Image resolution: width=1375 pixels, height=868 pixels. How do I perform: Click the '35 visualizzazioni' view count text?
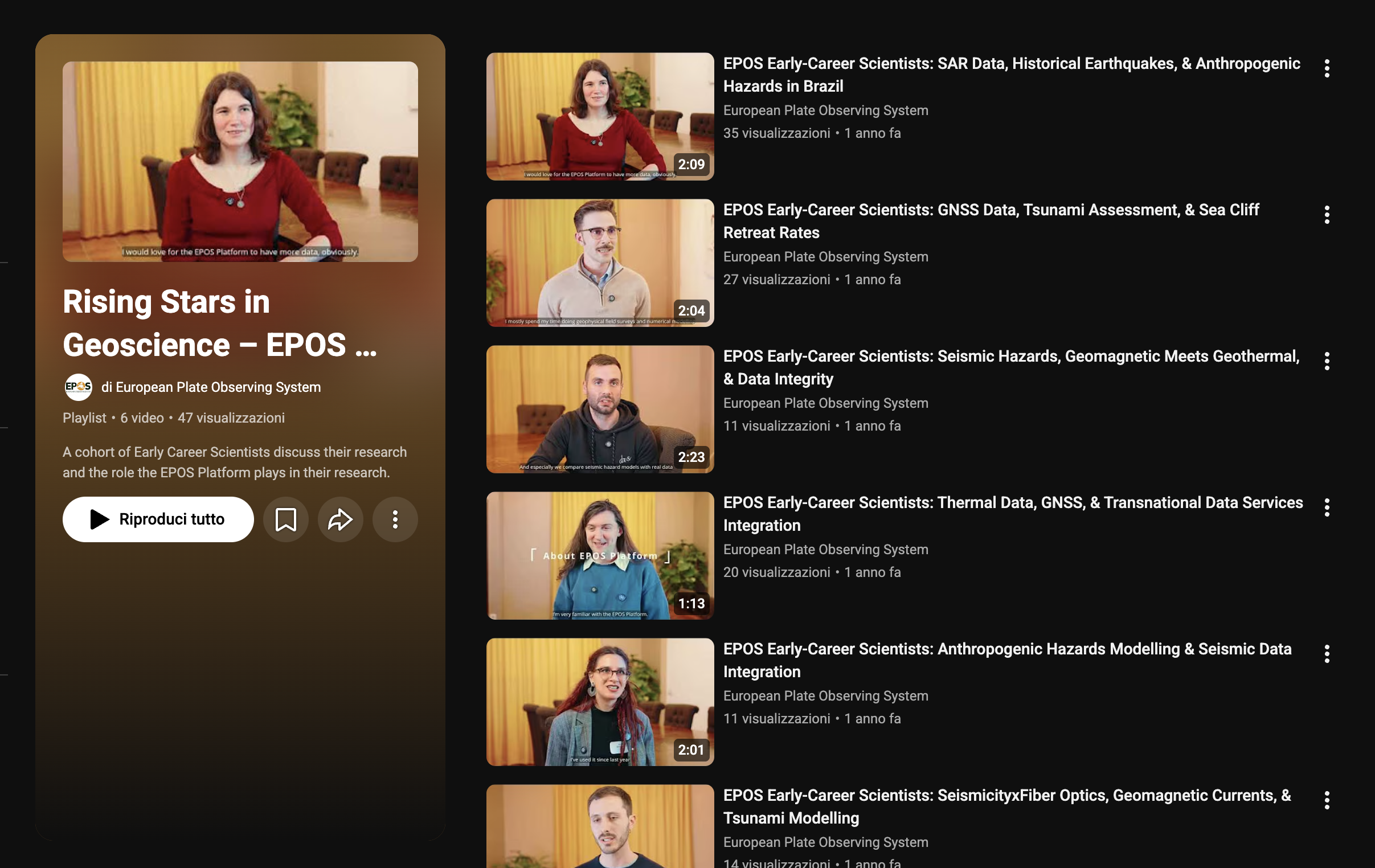(x=776, y=133)
